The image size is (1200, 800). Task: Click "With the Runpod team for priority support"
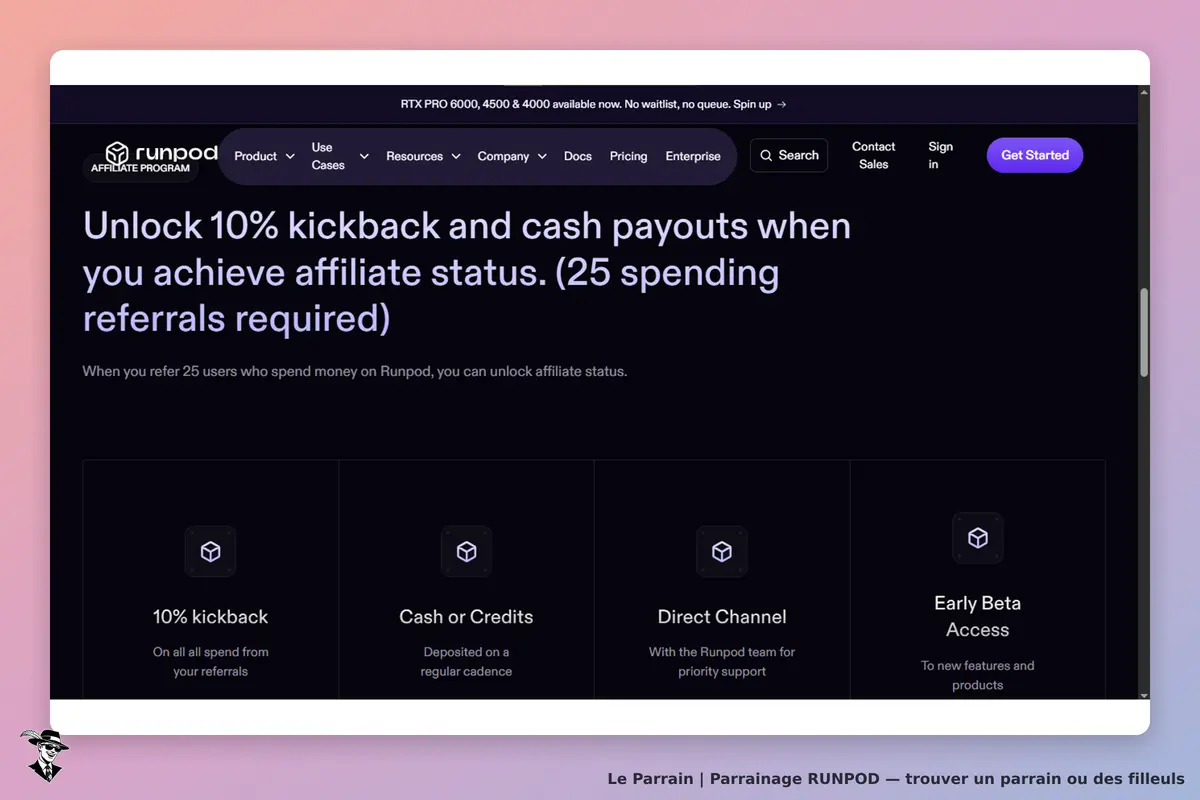pos(722,662)
